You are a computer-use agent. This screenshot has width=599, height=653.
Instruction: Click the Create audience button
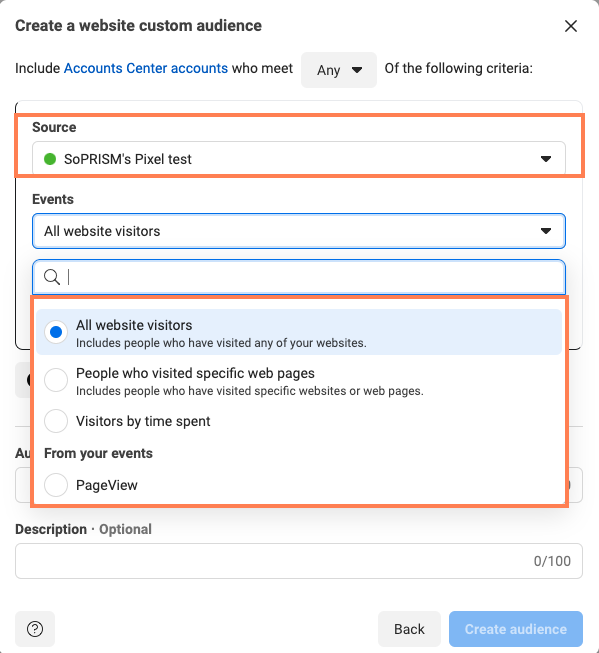pos(516,629)
